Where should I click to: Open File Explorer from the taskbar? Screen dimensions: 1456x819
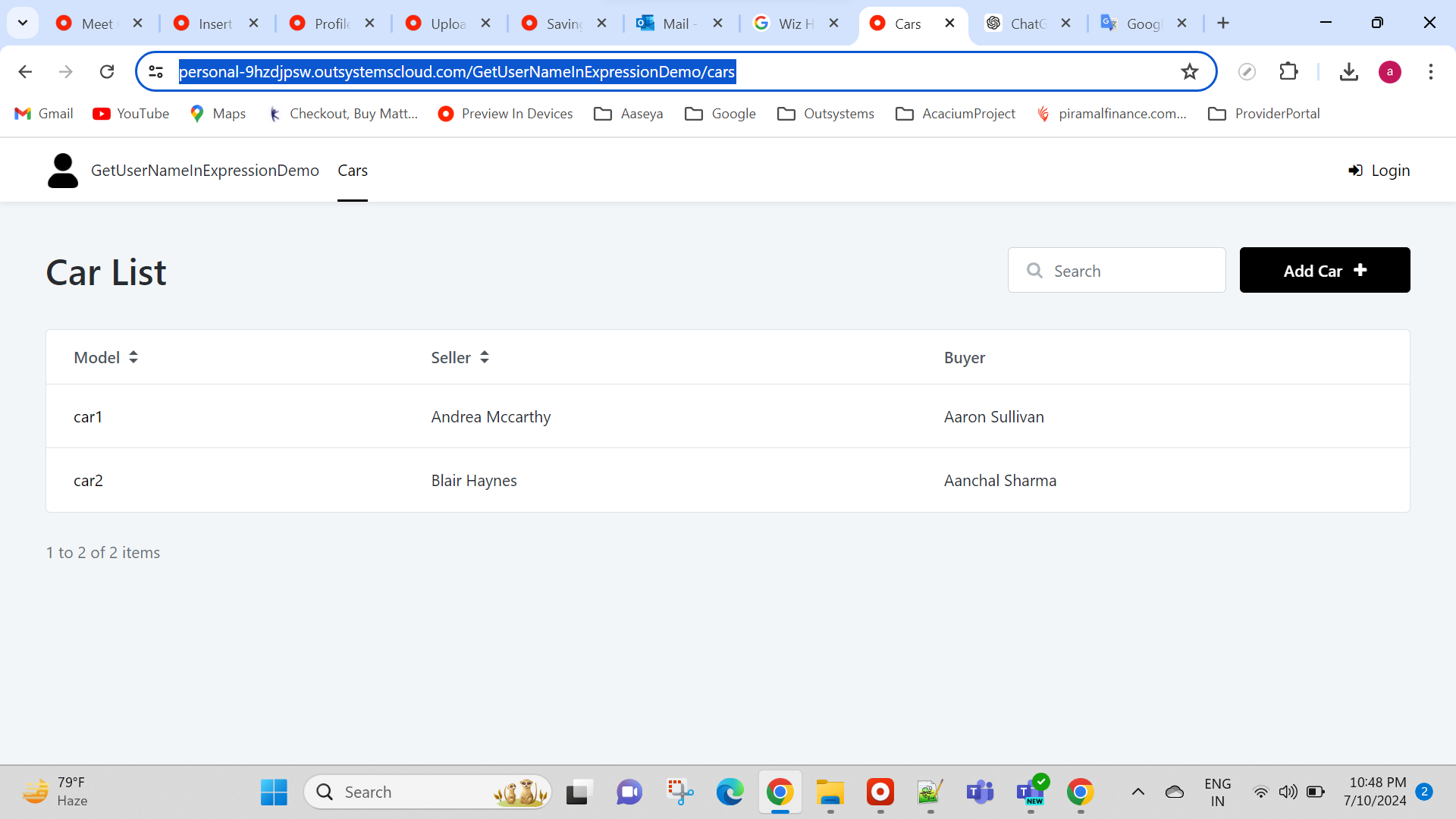coord(830,792)
